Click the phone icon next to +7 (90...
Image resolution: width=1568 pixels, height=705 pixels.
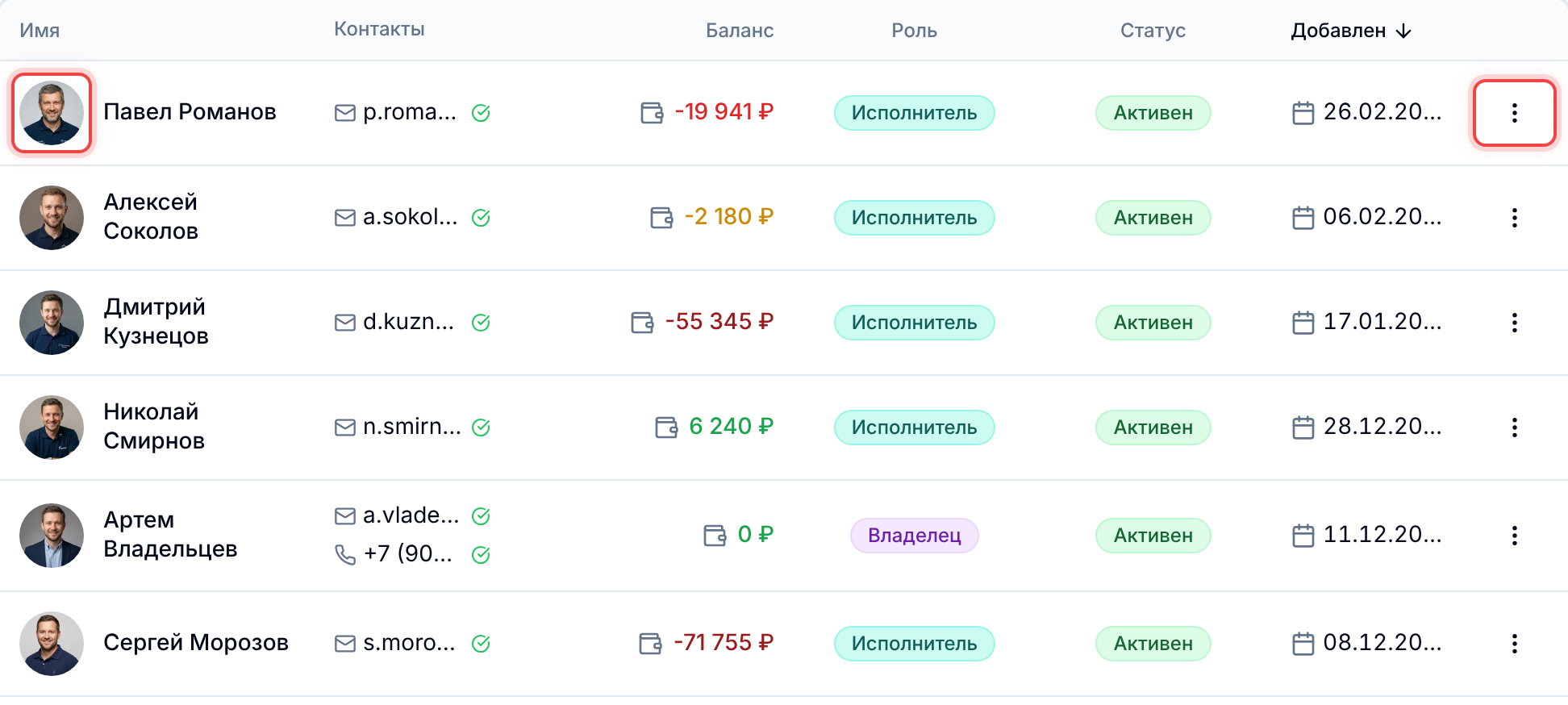tap(345, 554)
